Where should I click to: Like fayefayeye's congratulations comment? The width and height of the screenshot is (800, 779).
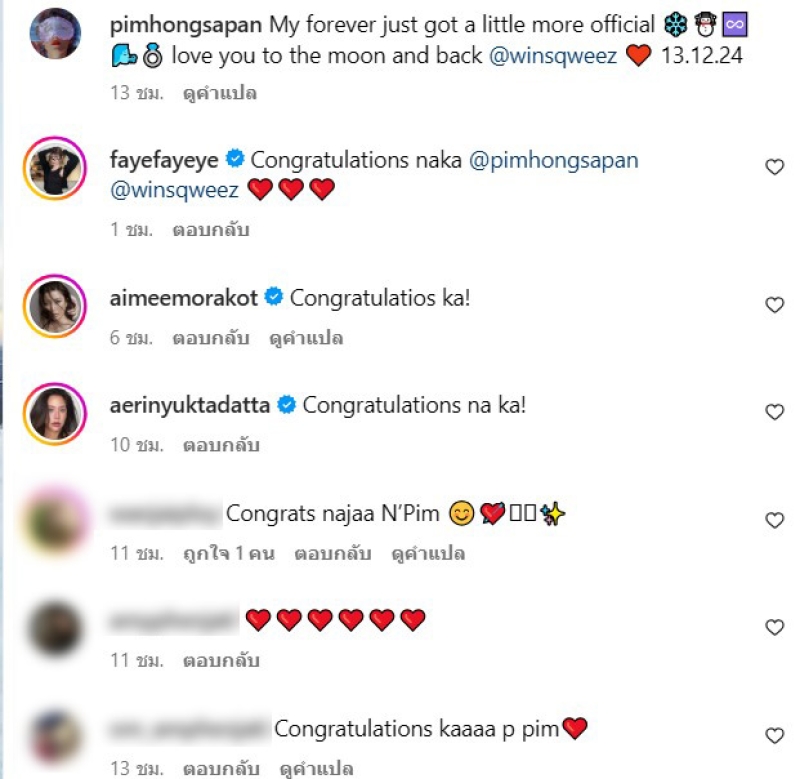click(x=774, y=167)
